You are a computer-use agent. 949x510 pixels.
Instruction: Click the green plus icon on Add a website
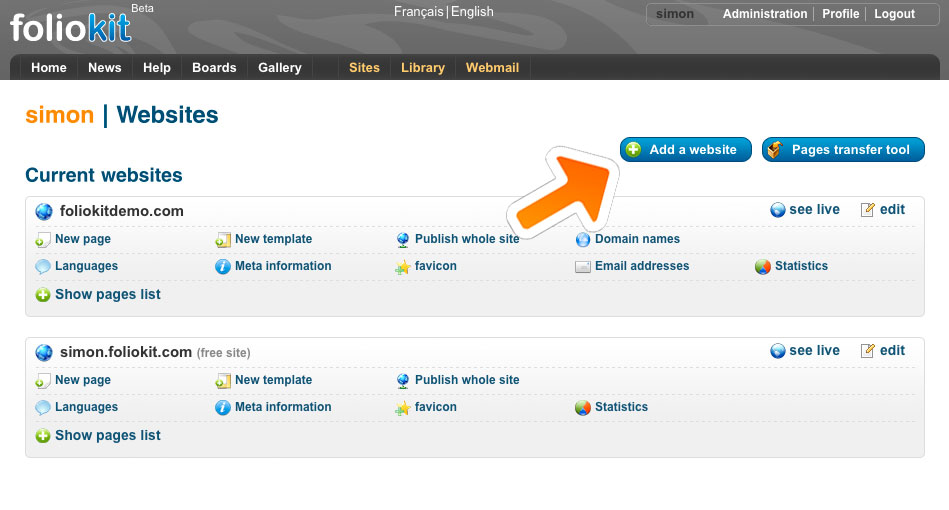633,149
